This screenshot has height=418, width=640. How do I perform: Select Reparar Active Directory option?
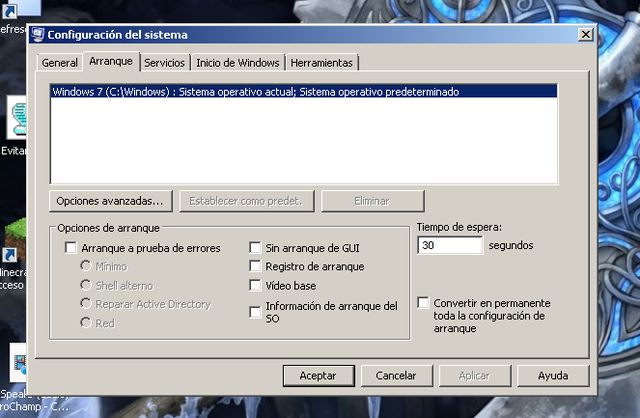point(86,304)
